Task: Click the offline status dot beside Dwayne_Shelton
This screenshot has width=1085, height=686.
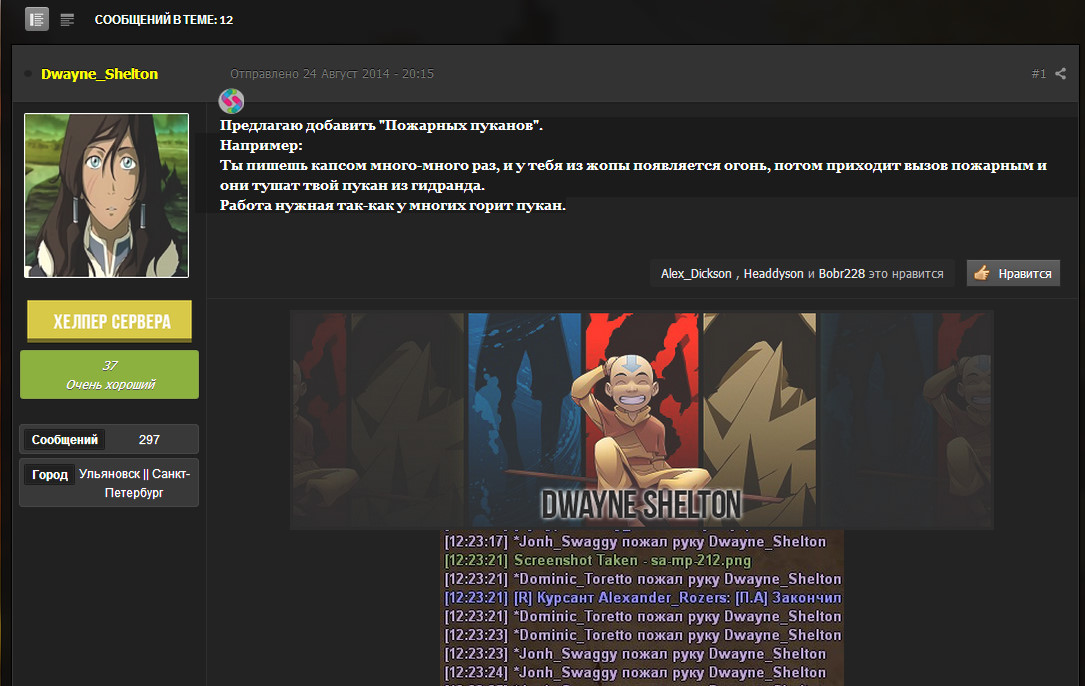Action: tap(28, 73)
